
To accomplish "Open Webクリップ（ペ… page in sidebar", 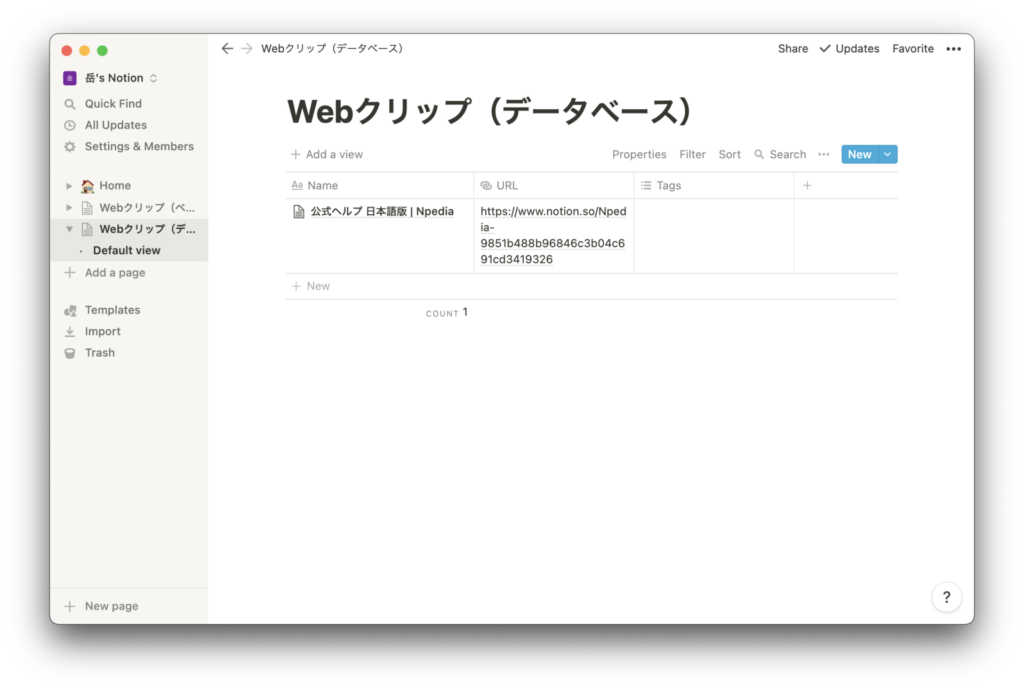I will coord(147,208).
